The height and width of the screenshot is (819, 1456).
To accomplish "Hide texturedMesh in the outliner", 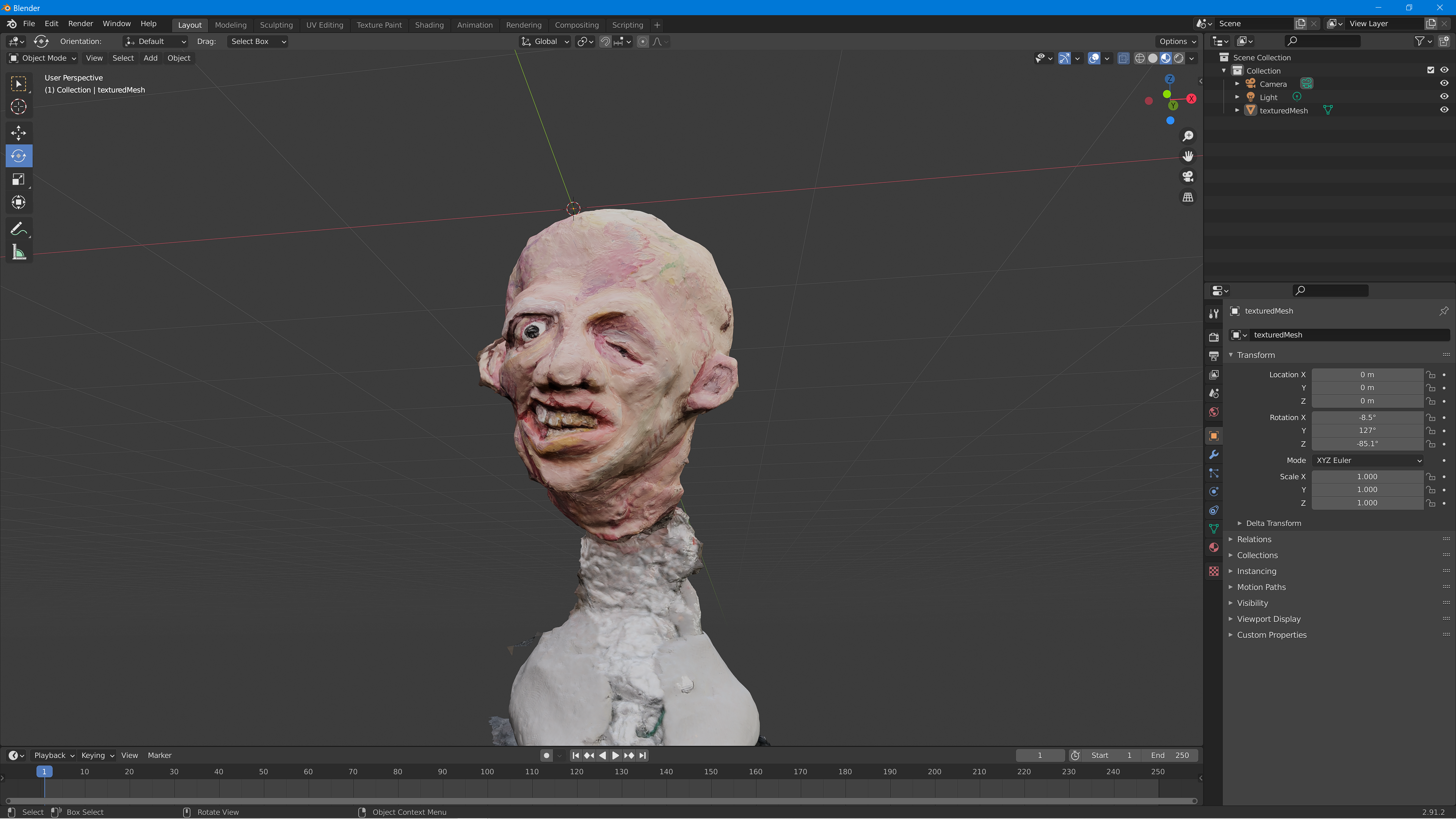I will [x=1444, y=110].
